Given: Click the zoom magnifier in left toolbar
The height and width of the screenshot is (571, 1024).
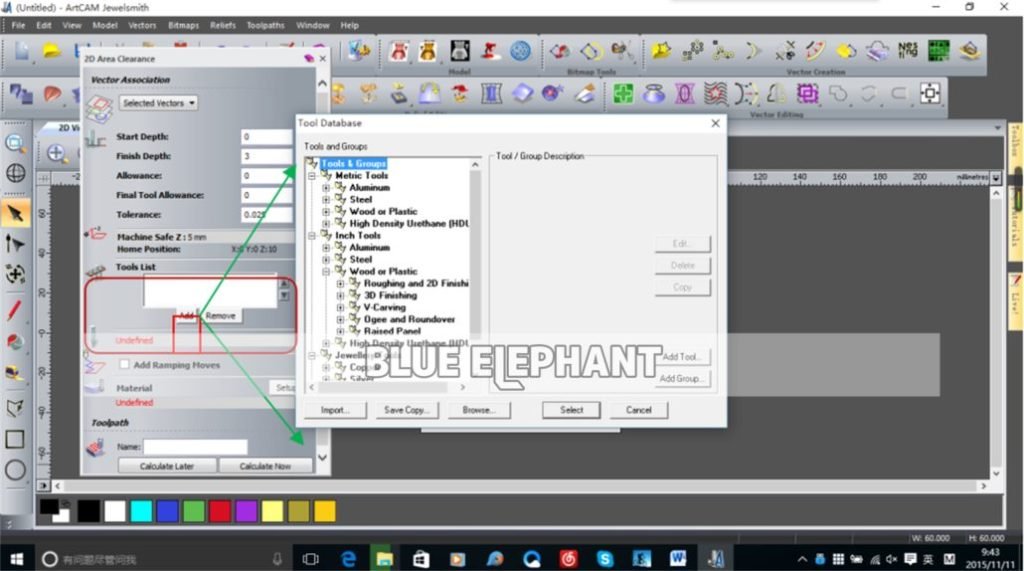Looking at the screenshot, I should click(15, 142).
